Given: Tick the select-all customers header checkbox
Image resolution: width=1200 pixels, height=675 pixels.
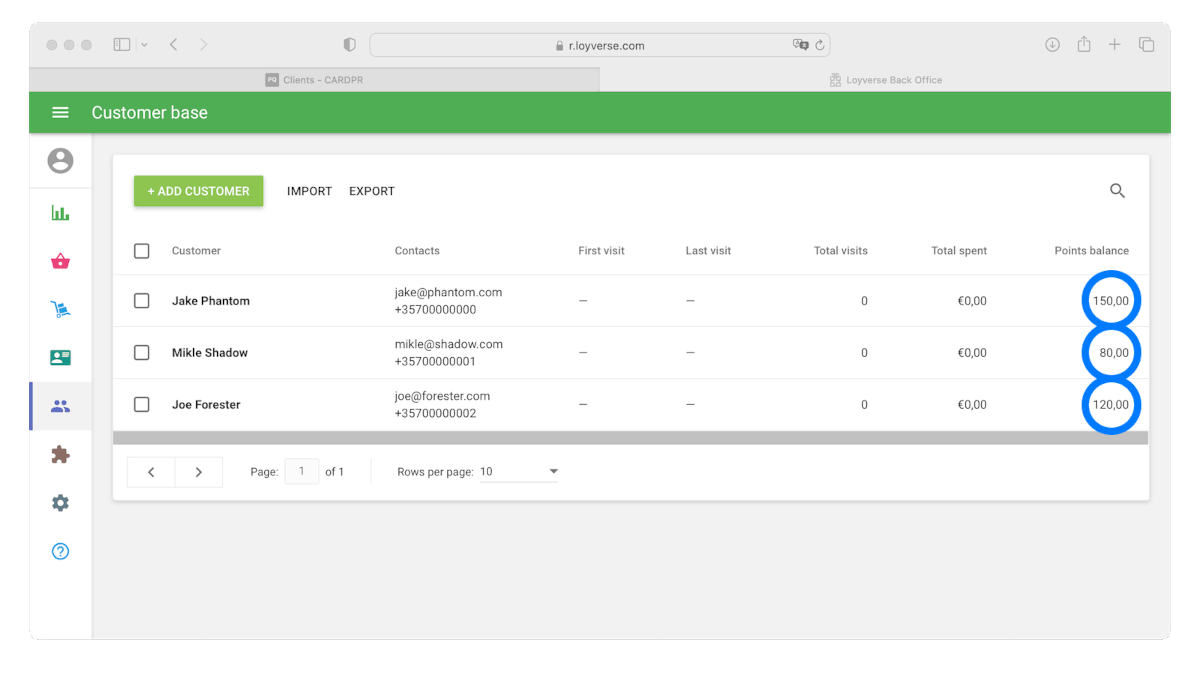Looking at the screenshot, I should point(142,251).
